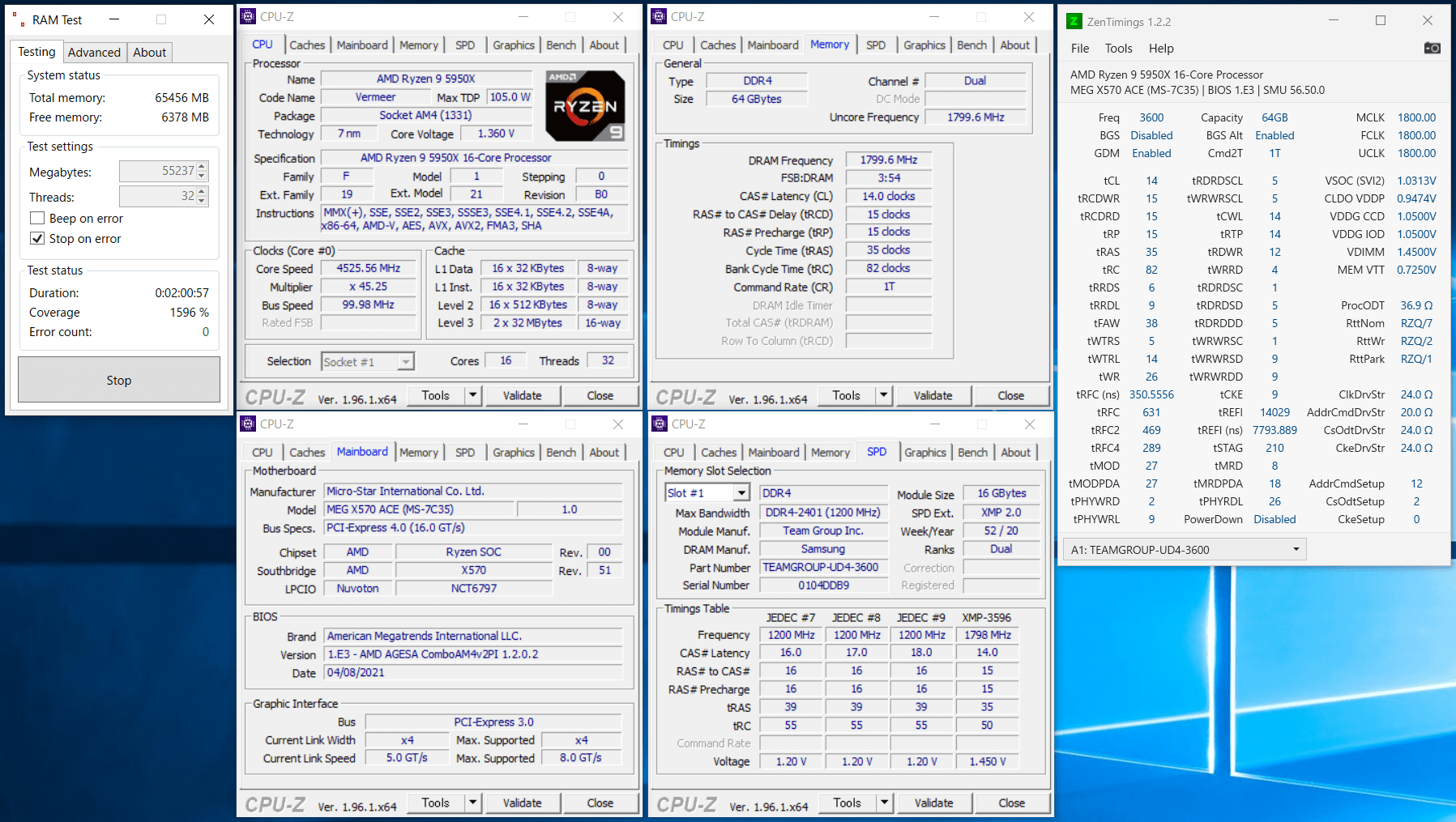
Task: Open Caches tab in top-left CPU-Z window
Action: coord(307,45)
